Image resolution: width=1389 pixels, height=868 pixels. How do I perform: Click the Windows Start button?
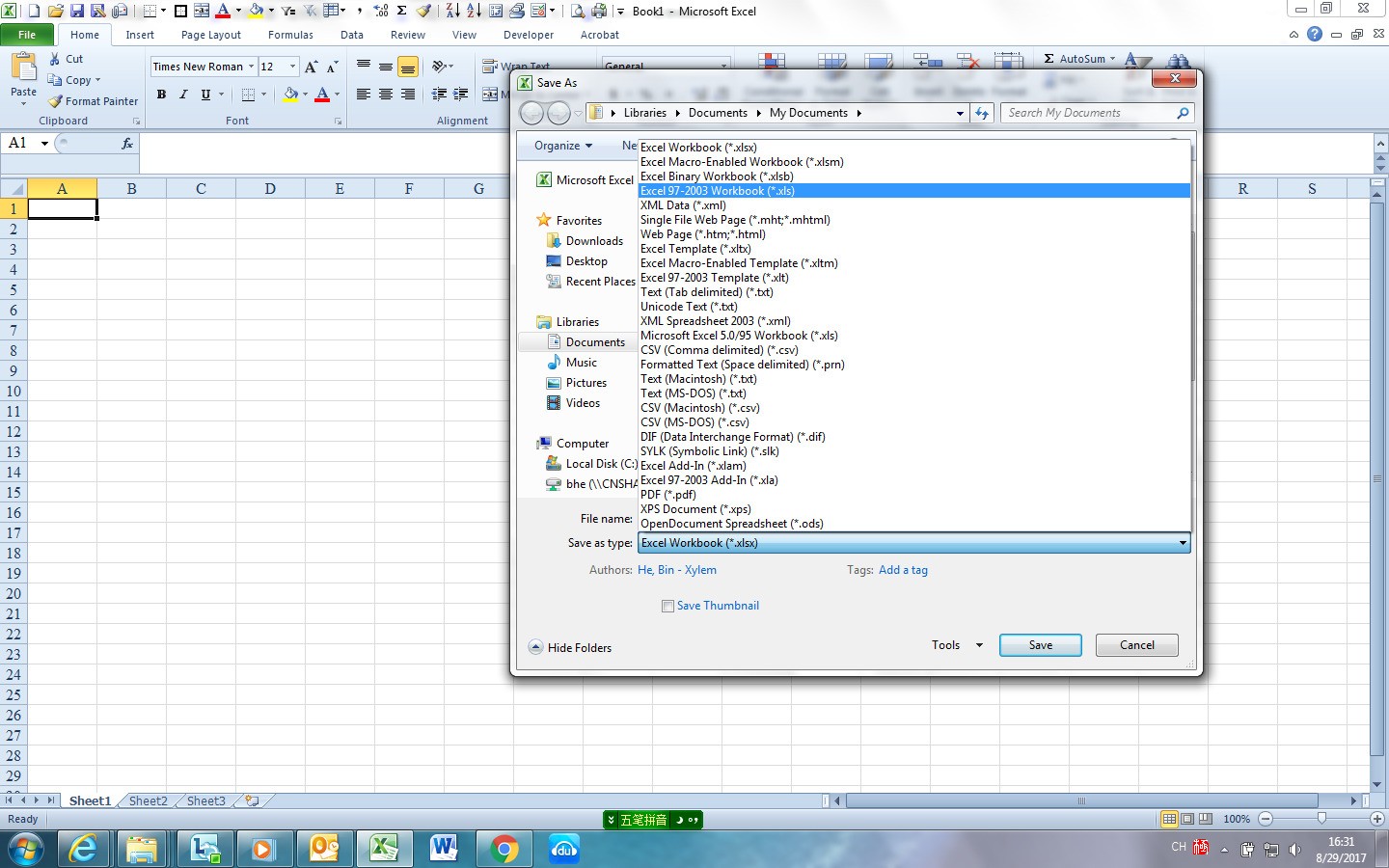click(25, 850)
